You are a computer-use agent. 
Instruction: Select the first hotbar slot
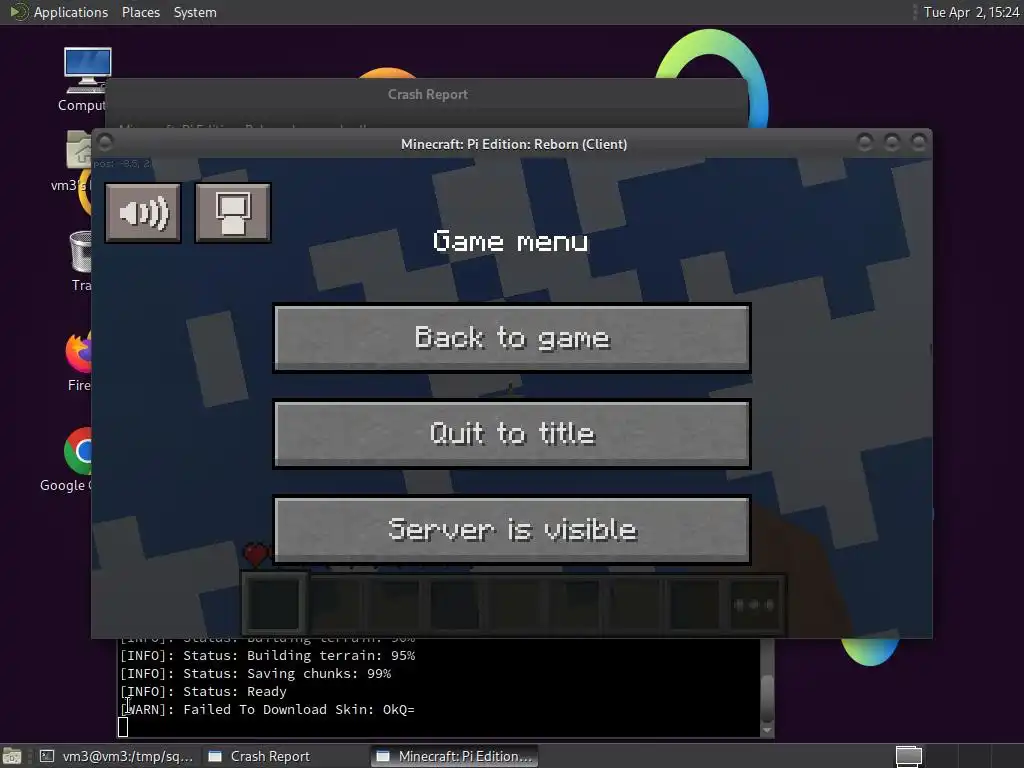point(274,605)
